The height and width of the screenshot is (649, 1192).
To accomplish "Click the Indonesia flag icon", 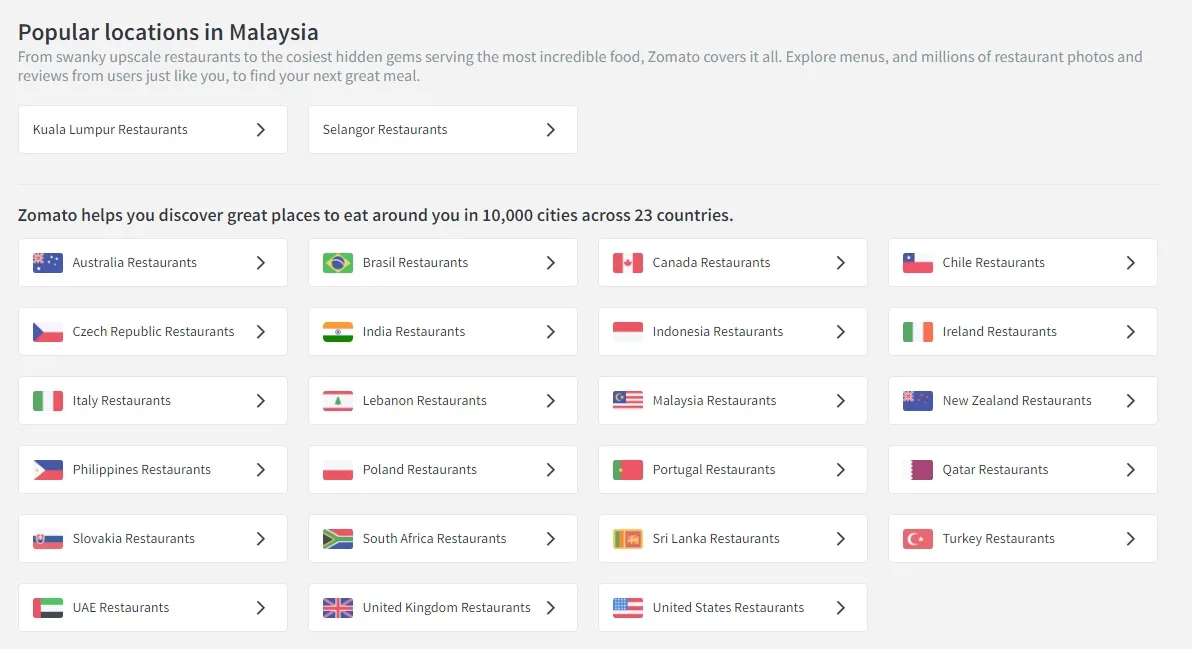I will (x=628, y=332).
